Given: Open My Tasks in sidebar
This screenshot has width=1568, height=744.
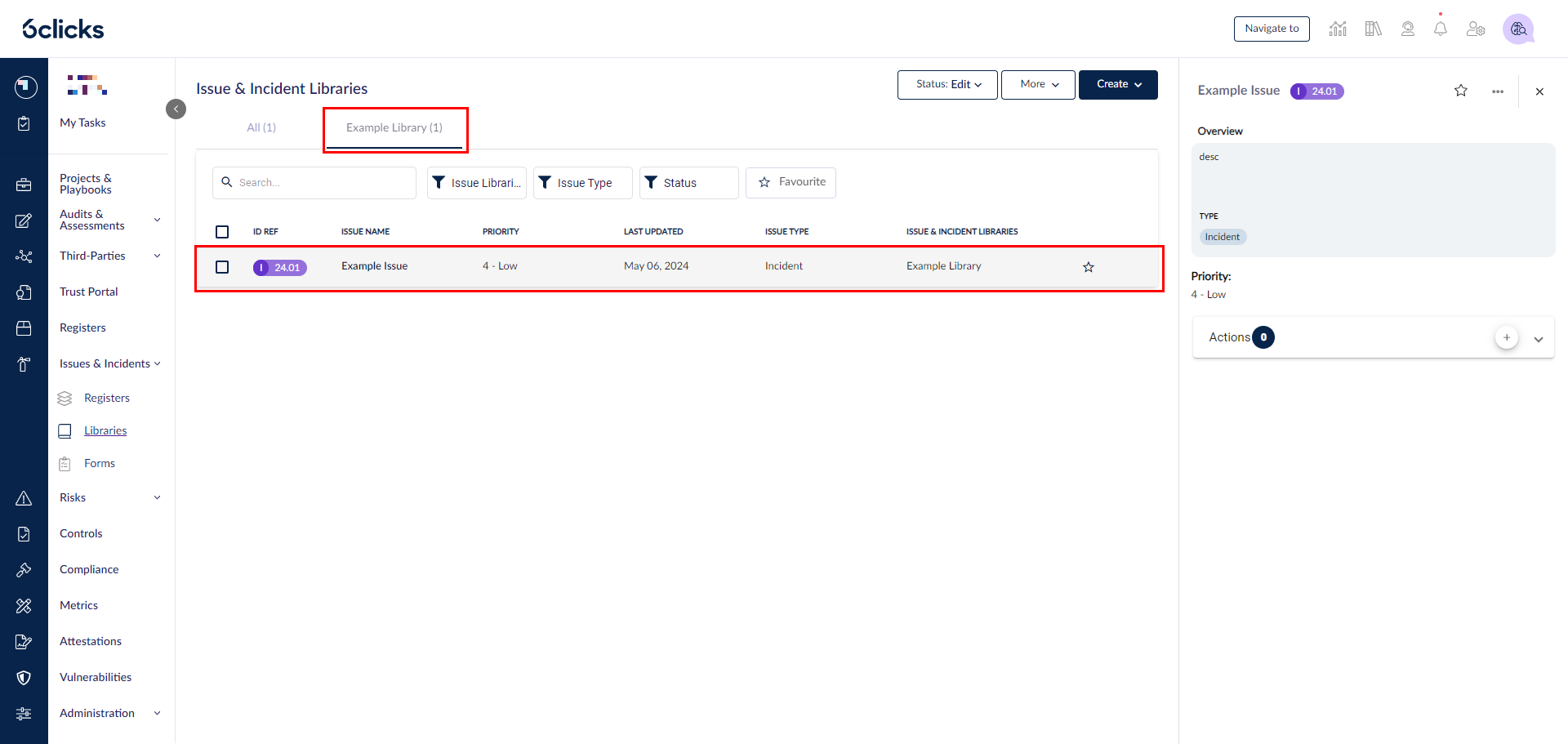Looking at the screenshot, I should coord(82,123).
